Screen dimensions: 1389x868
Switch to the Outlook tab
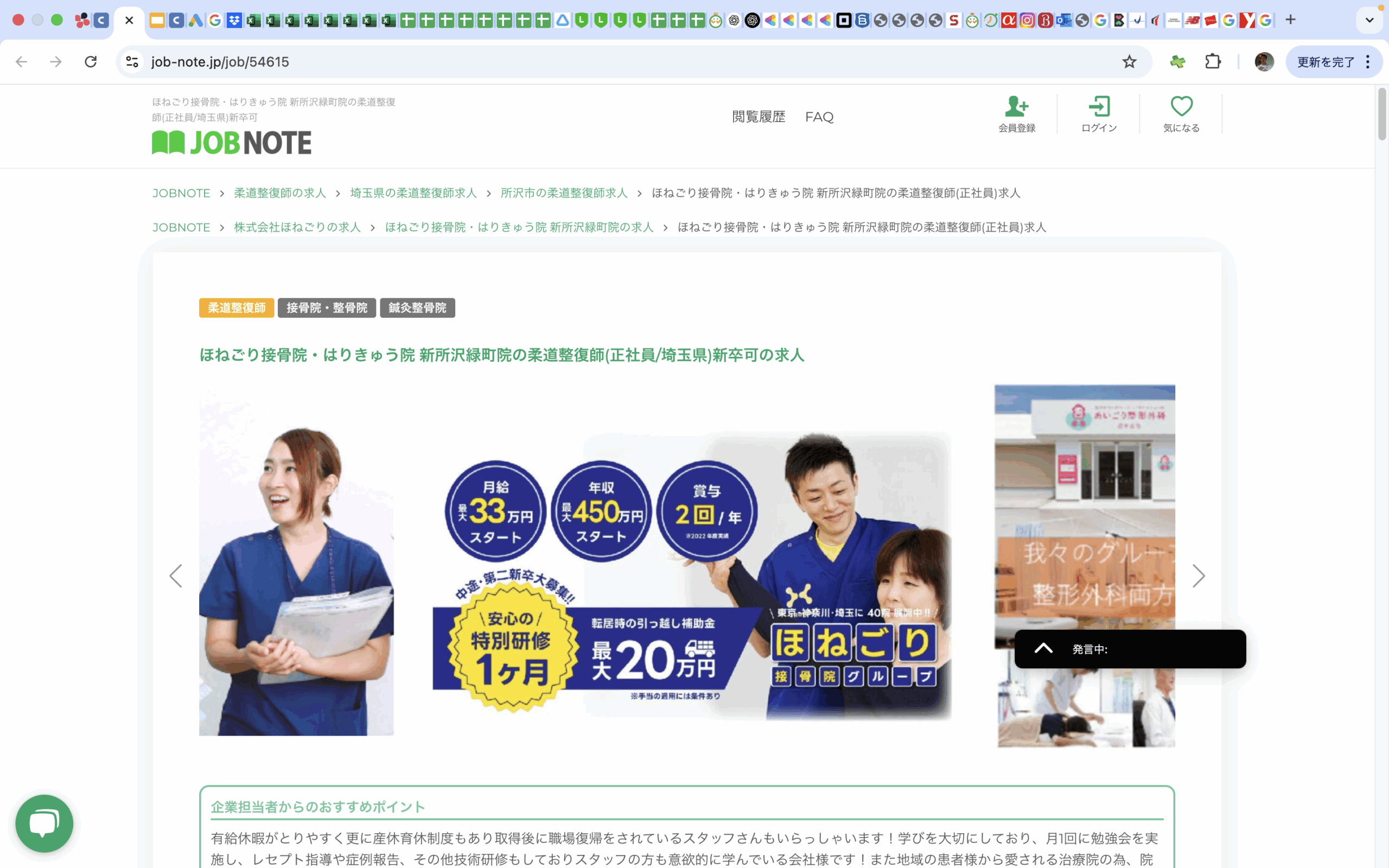tap(1063, 20)
